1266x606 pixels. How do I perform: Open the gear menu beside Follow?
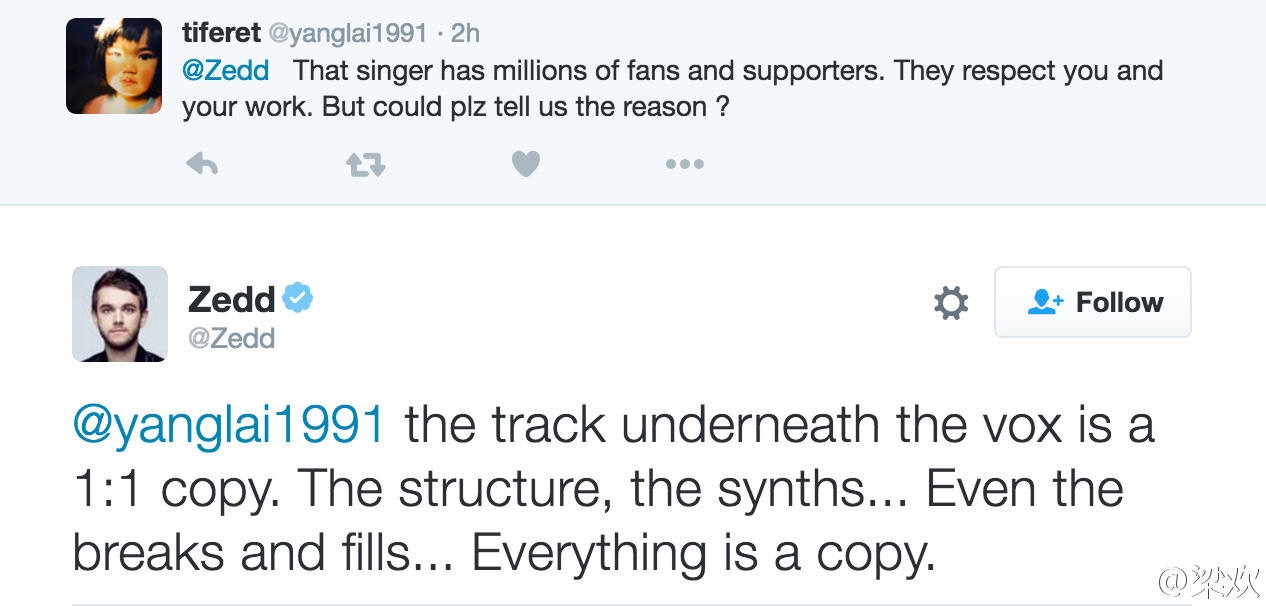point(950,302)
